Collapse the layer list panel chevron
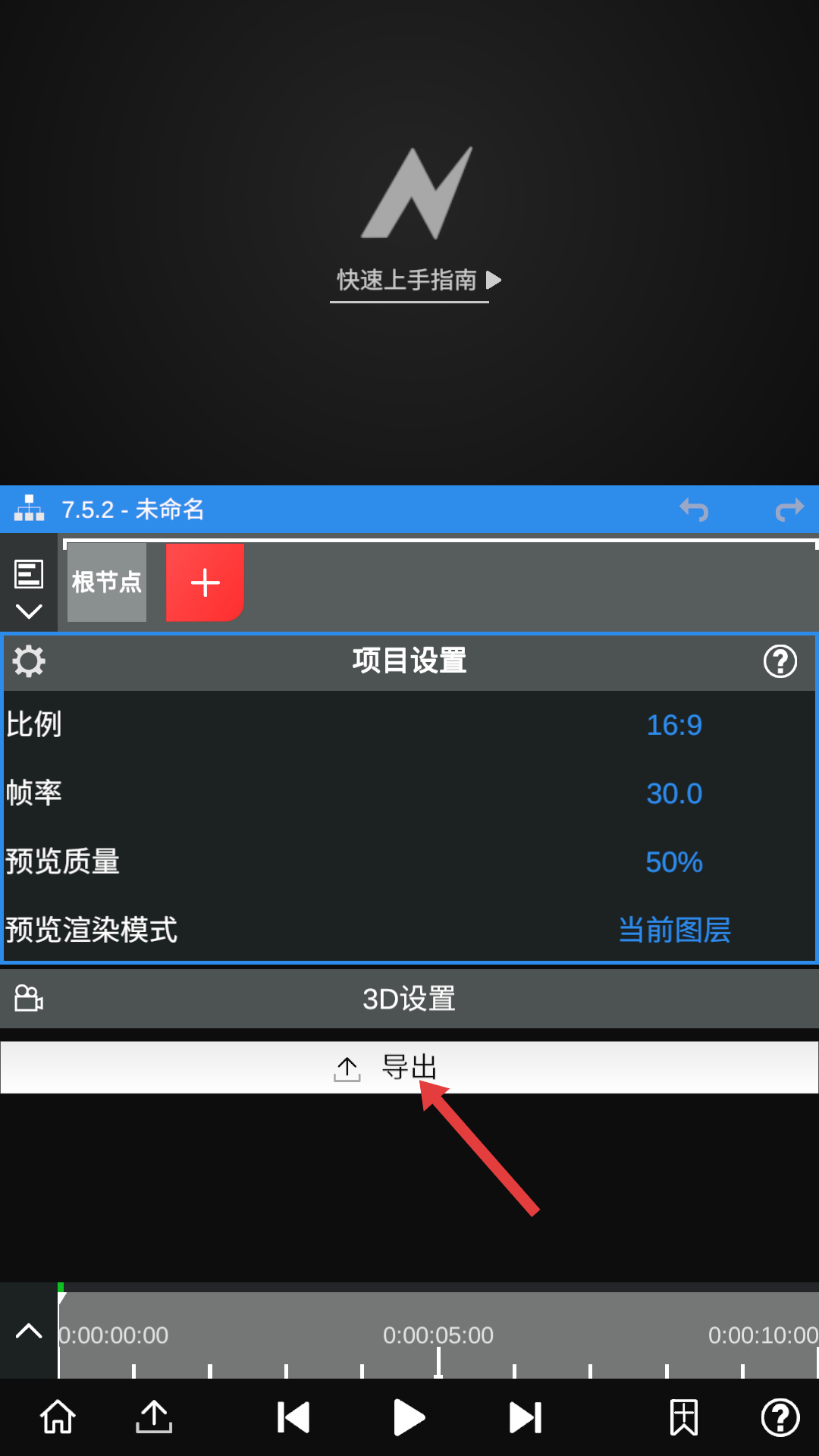The height and width of the screenshot is (1456, 819). 29,611
